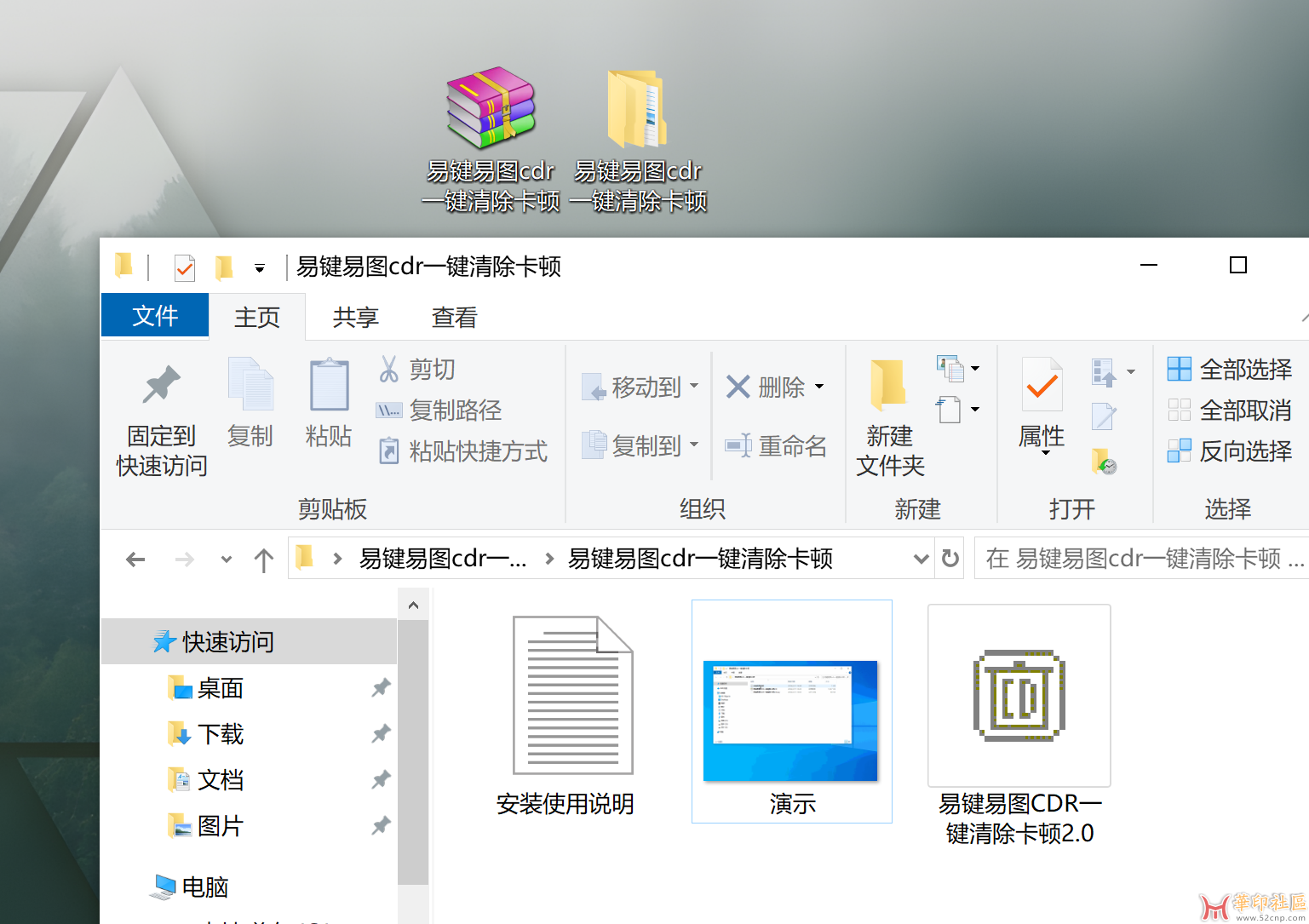Click the Cut scissors icon
The image size is (1309, 924).
tap(389, 369)
